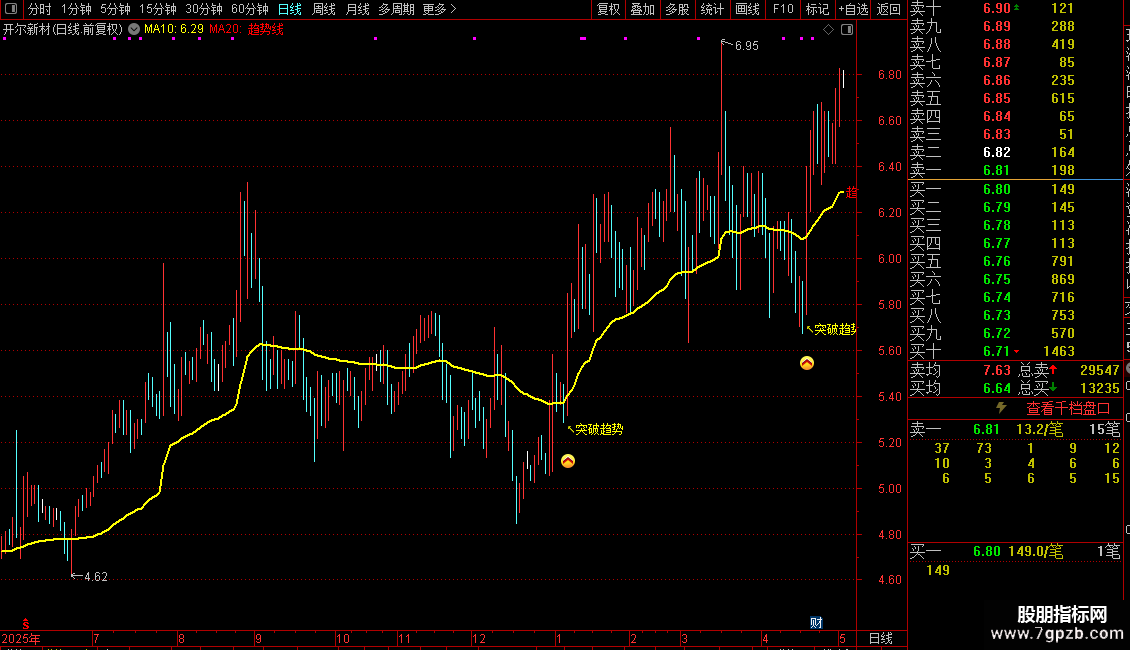Viewport: 1130px width, 650px height.
Task: Add stock via +自选 button
Action: (853, 9)
